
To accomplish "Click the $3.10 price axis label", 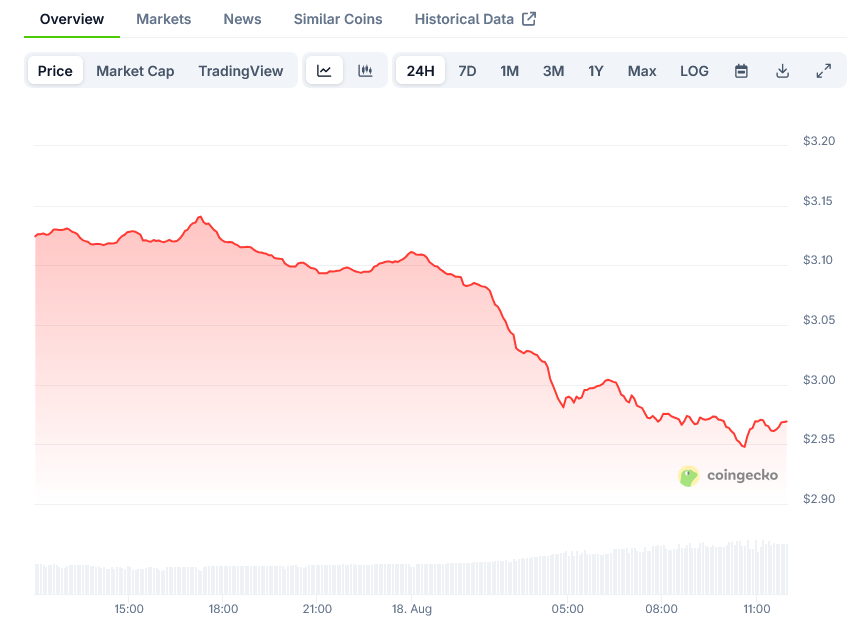I will click(818, 260).
